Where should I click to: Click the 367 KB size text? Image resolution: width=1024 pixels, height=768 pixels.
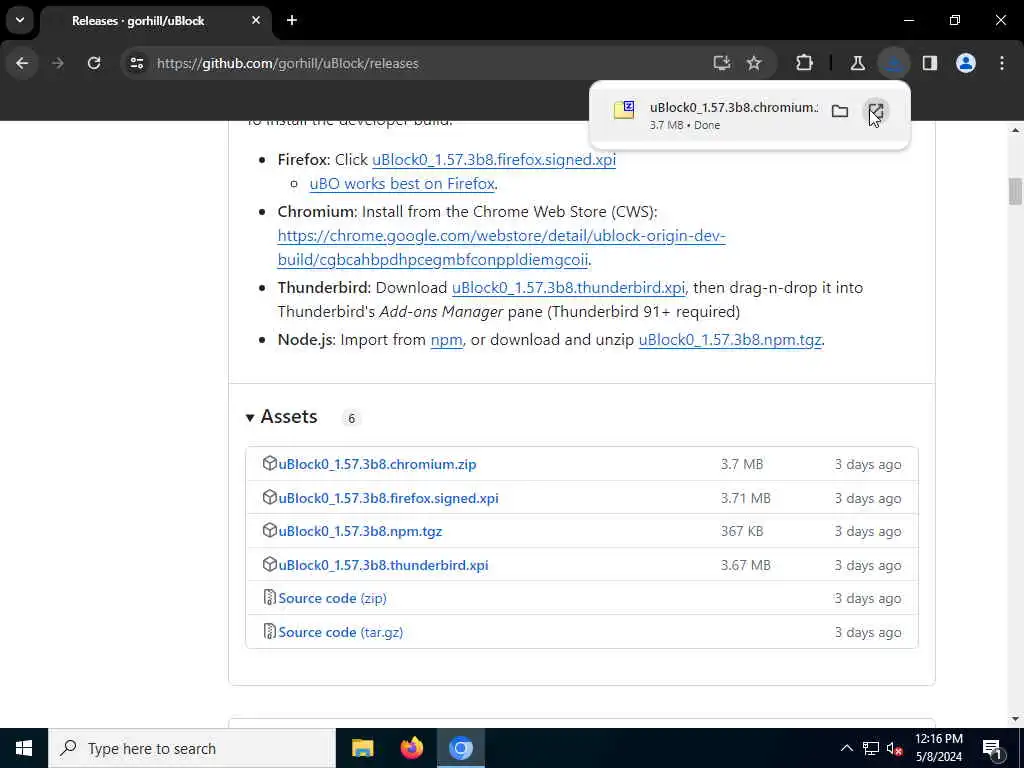click(741, 532)
